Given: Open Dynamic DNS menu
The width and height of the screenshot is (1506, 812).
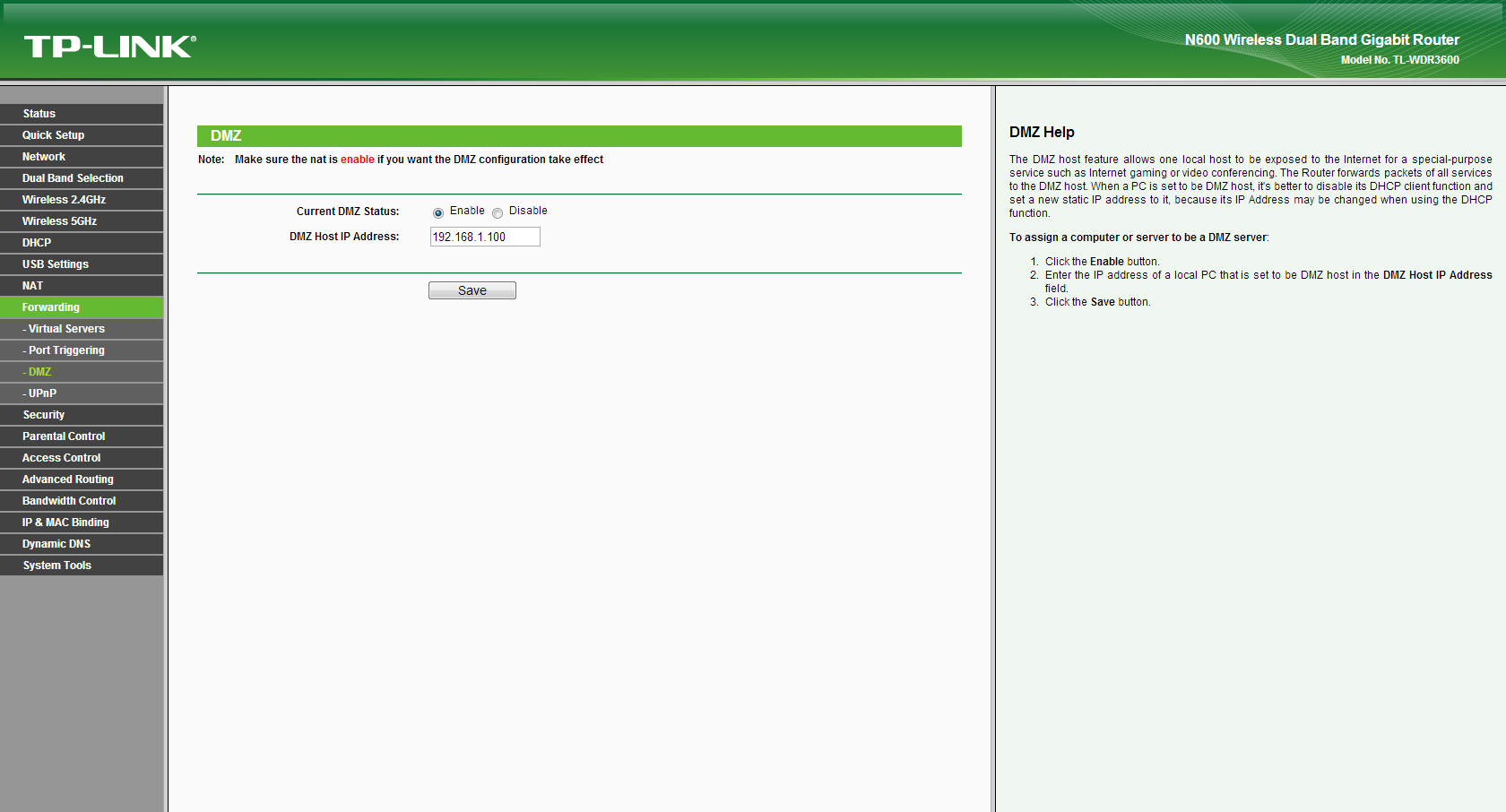Looking at the screenshot, I should (x=82, y=544).
